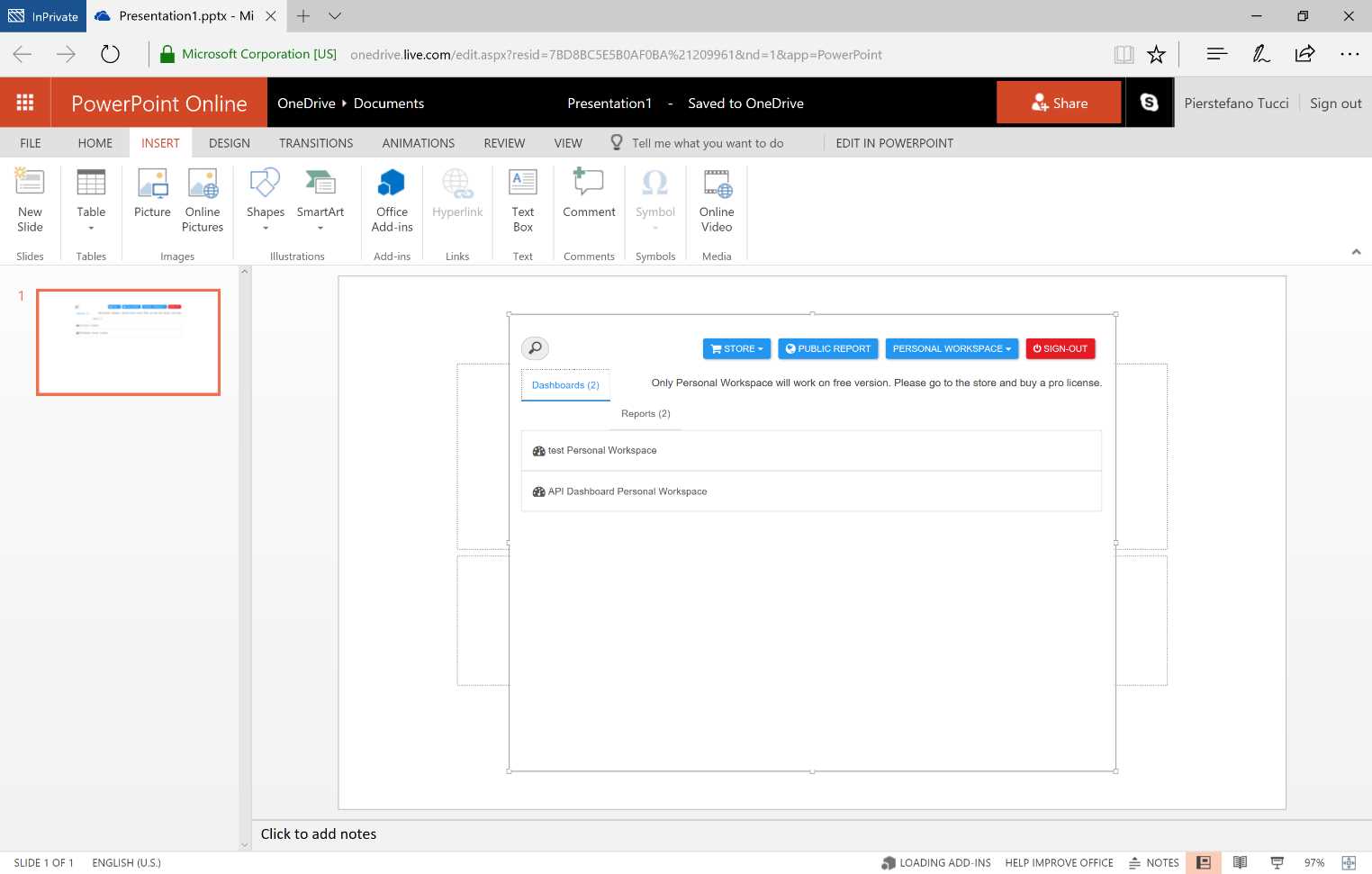1372x874 pixels.
Task: Open the test Personal Workspace dashboard
Action: click(x=602, y=450)
